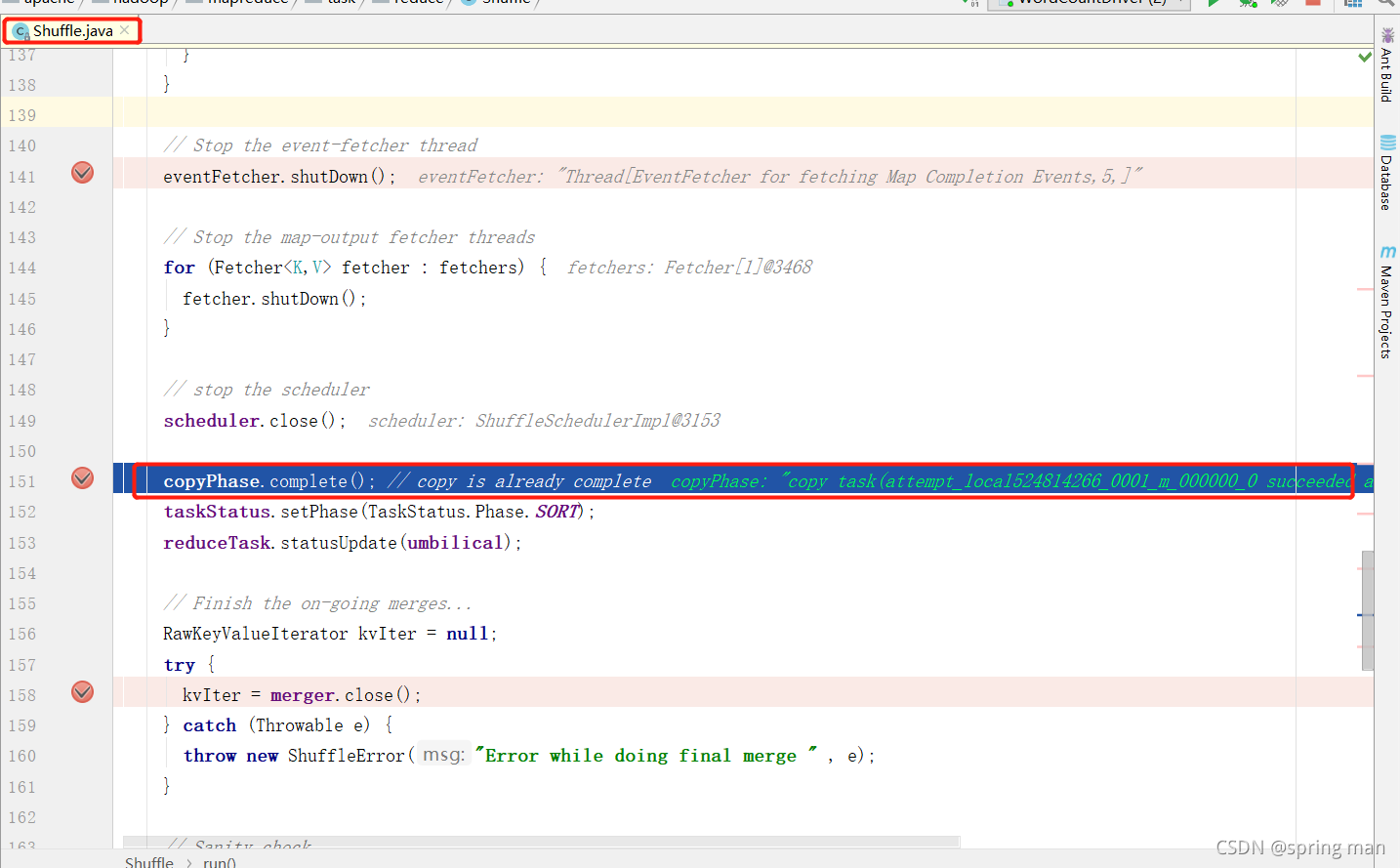The height and width of the screenshot is (868, 1400).
Task: Click the 'Stop the map-output fetcher threads' comment
Action: [x=349, y=237]
